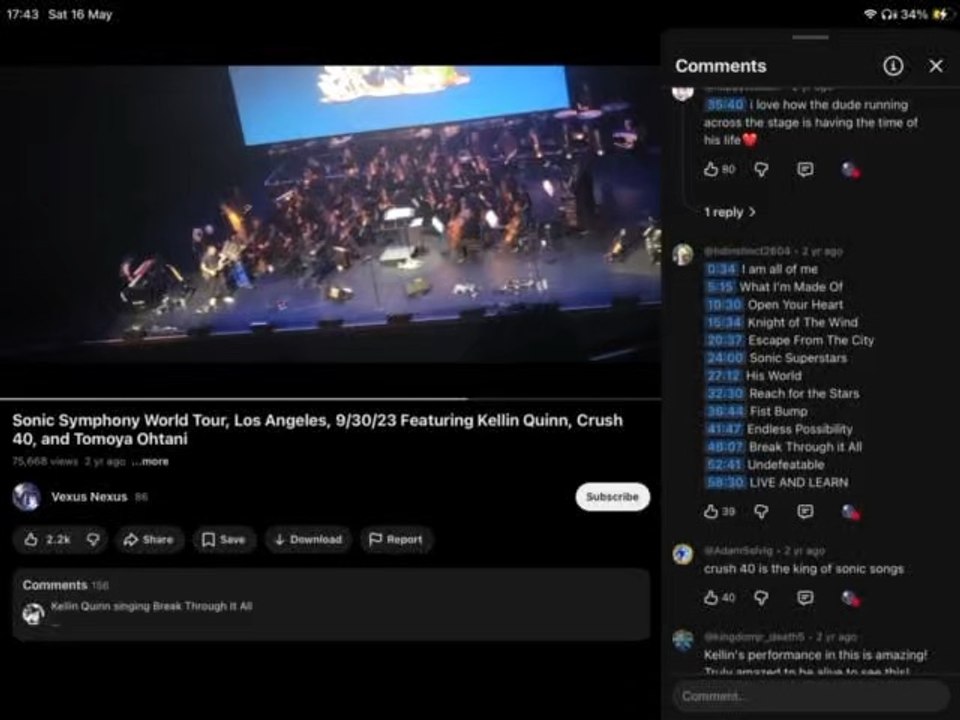
Task: Jump to 10:30 Open Your Heart
Action: [x=724, y=305]
